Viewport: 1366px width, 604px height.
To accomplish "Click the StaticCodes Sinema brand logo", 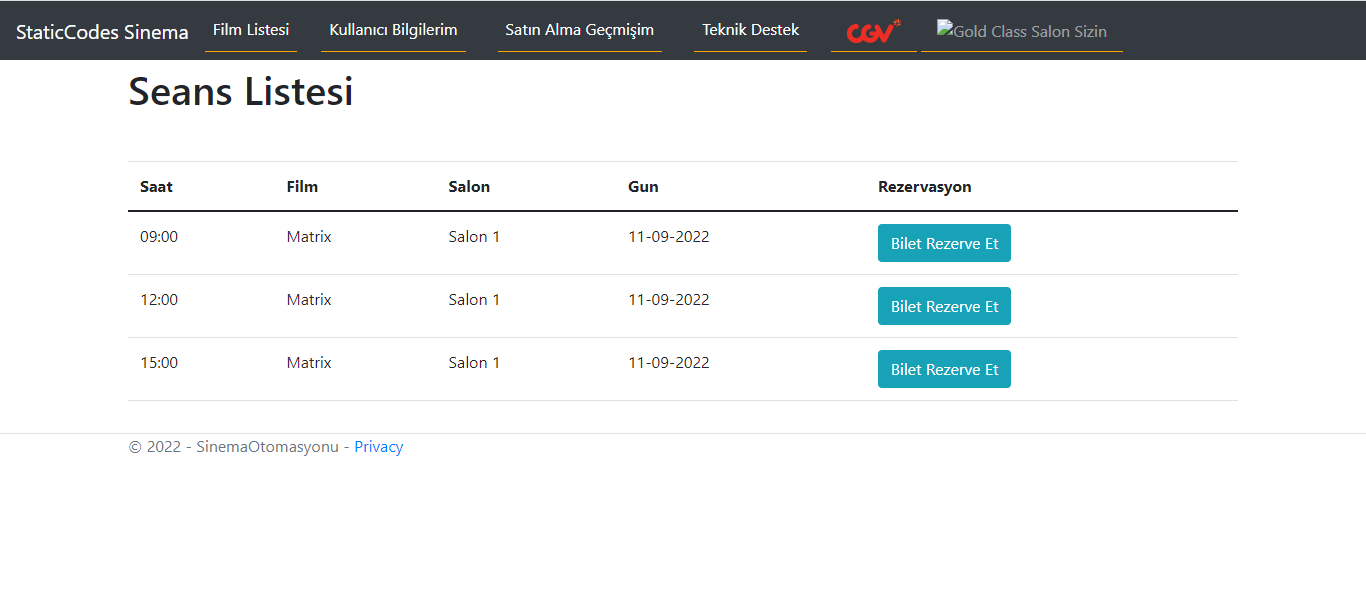I will (x=101, y=30).
